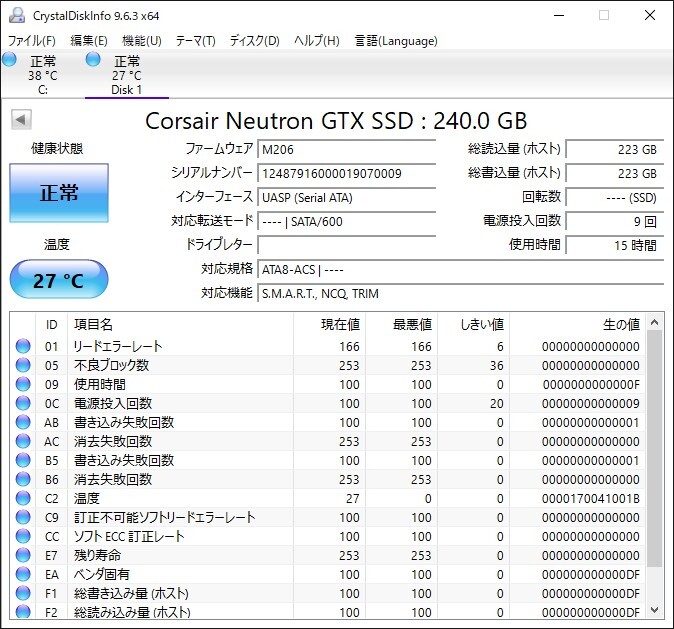Open the ファイル(F) menu
This screenshot has width=674, height=629.
coord(32,41)
